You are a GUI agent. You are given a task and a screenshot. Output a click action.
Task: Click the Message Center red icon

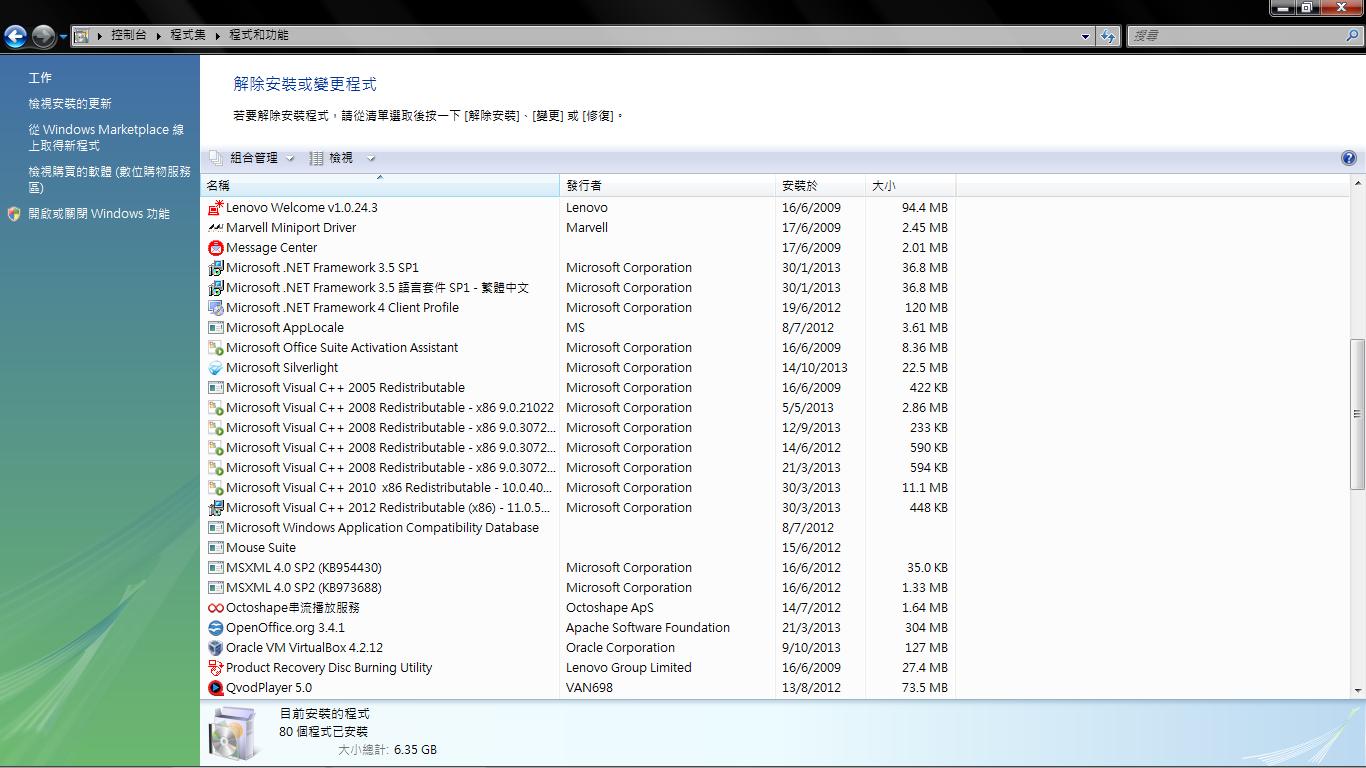pos(215,248)
